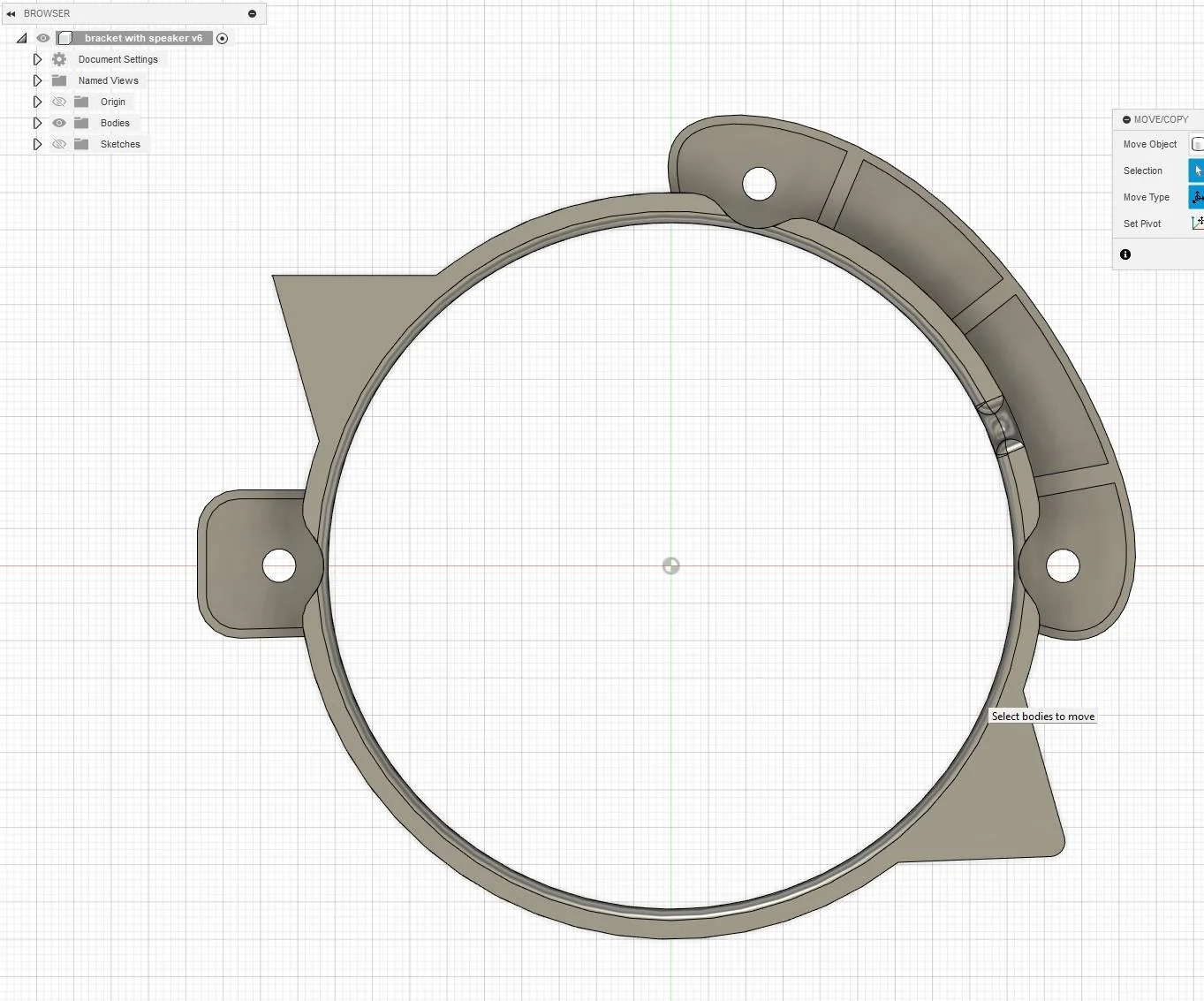
Task: Show the hidden Origin folder via eye icon
Action: [x=59, y=102]
